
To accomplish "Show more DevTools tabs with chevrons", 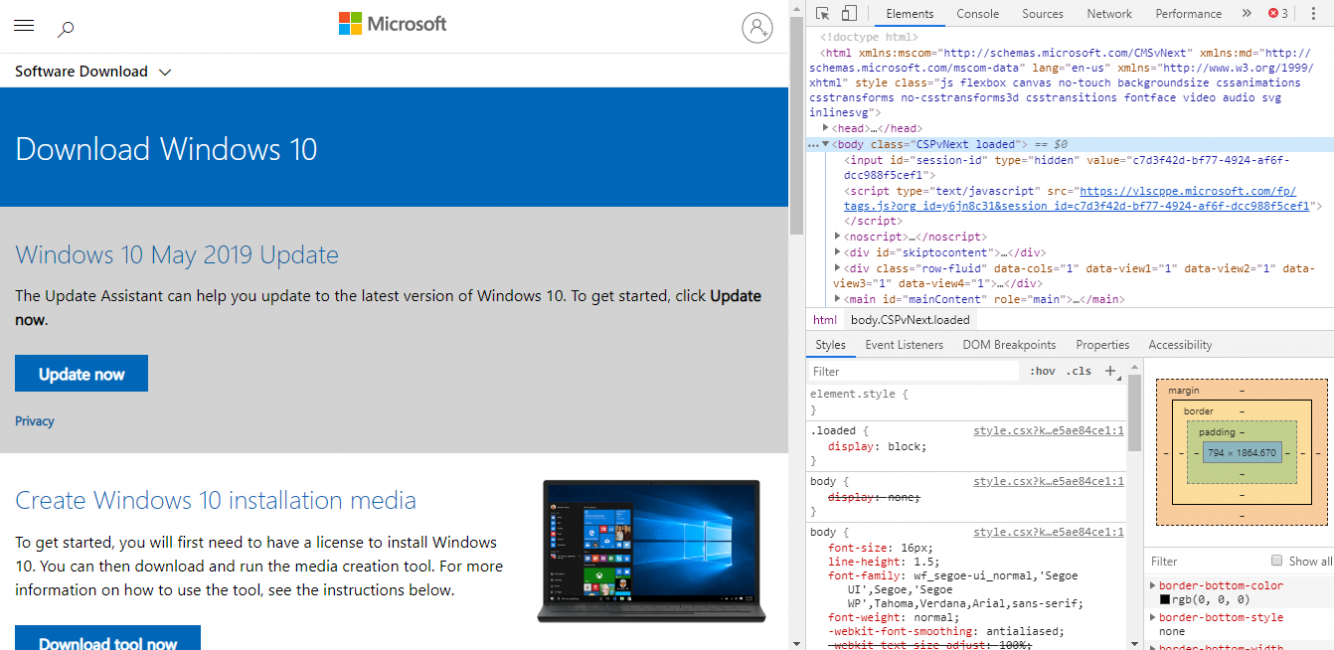I will (x=1246, y=14).
